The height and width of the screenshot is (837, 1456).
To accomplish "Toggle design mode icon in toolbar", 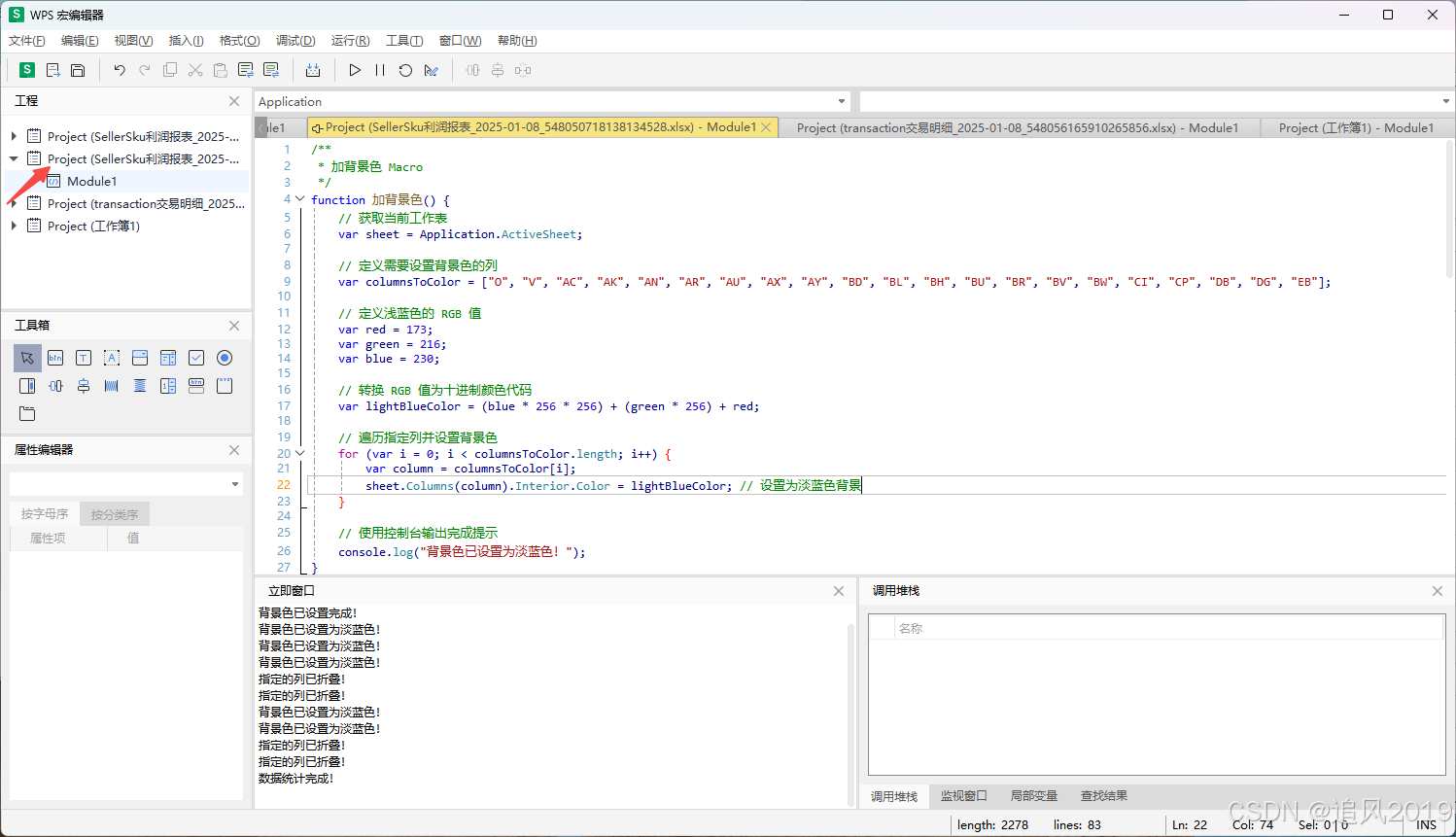I will click(x=432, y=70).
